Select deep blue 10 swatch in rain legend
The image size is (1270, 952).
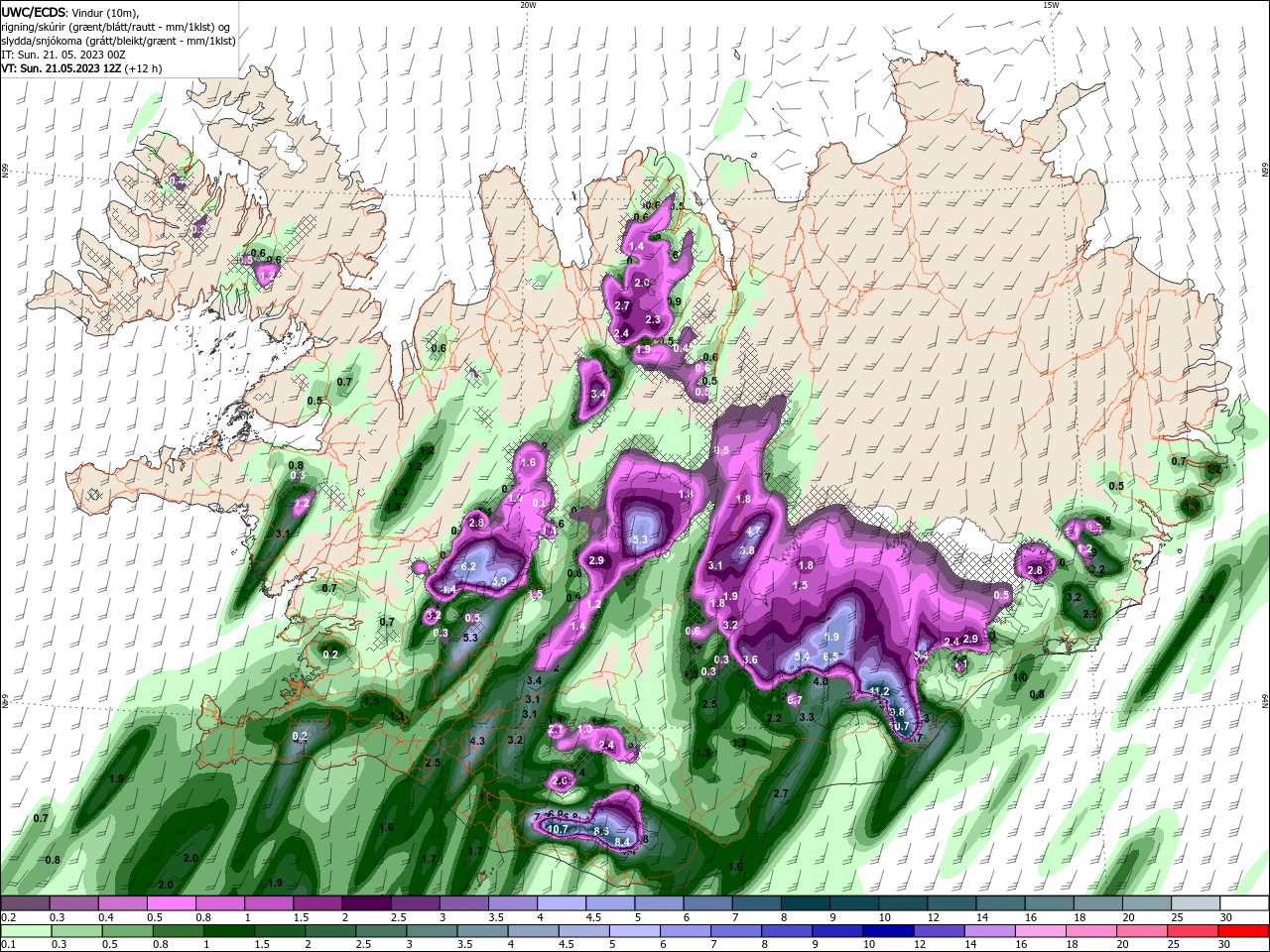[x=889, y=931]
